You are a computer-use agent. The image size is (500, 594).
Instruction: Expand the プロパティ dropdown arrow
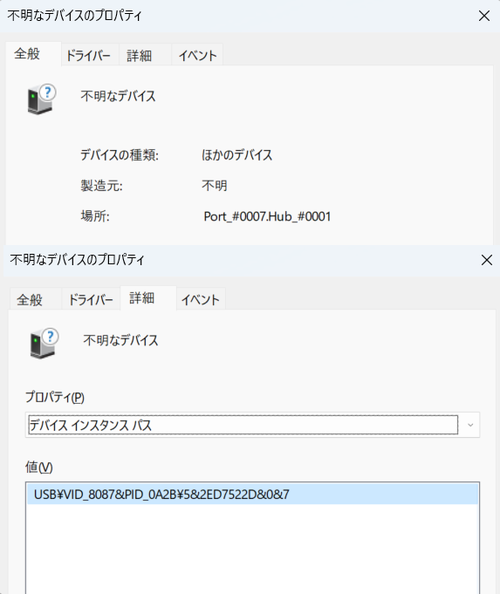point(470,425)
